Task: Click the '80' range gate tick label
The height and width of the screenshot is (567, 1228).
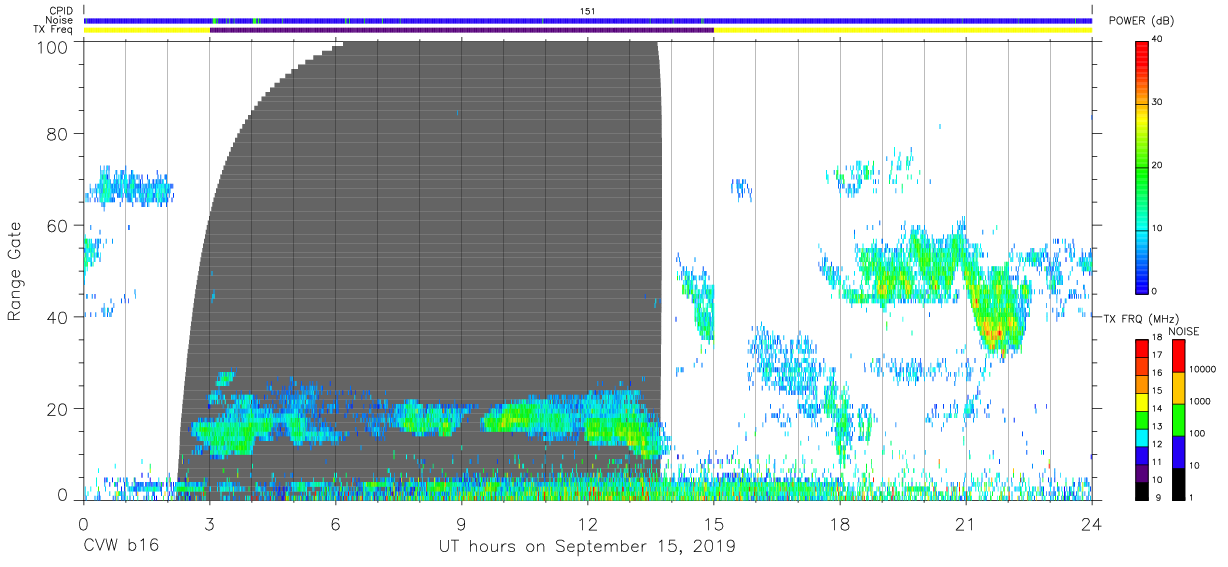Action: [59, 134]
